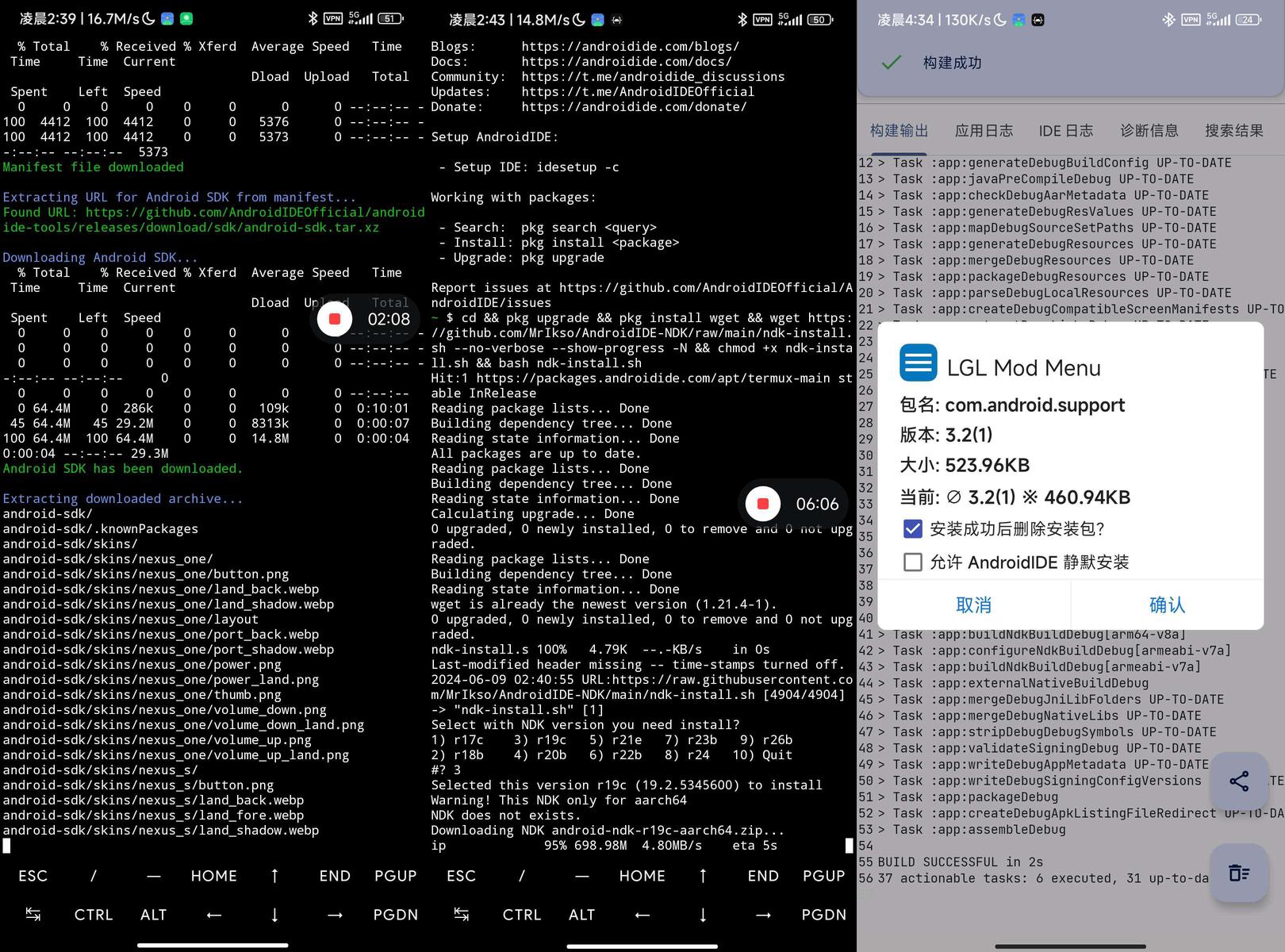
Task: Open the 搜索结果 tab
Action: point(1234,131)
